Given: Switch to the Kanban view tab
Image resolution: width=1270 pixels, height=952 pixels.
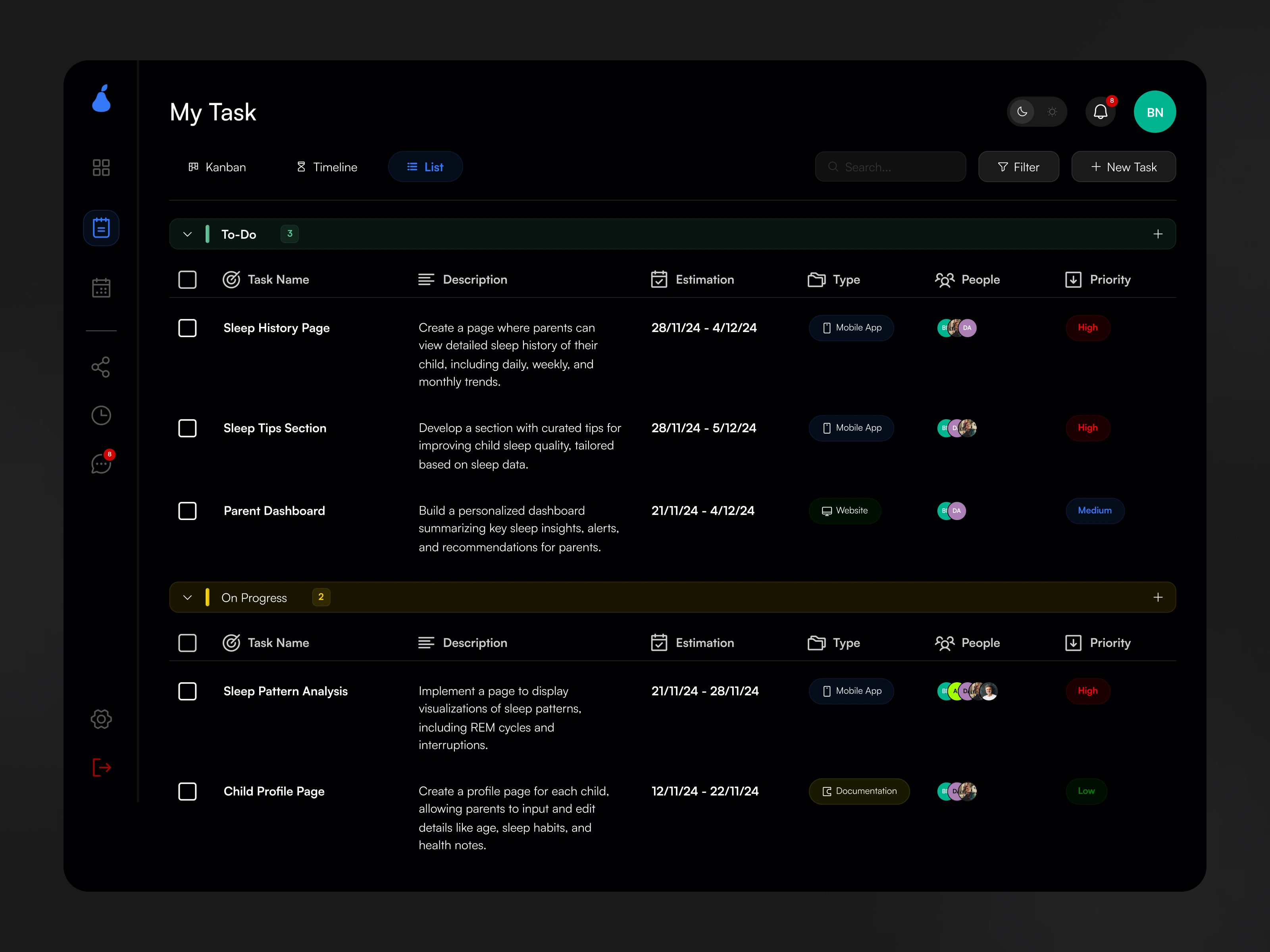Looking at the screenshot, I should point(217,167).
